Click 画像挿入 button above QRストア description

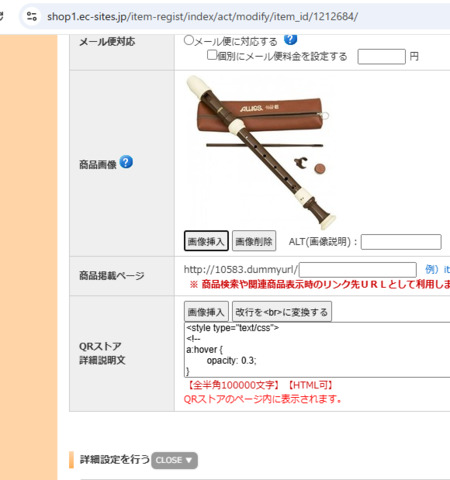point(206,312)
